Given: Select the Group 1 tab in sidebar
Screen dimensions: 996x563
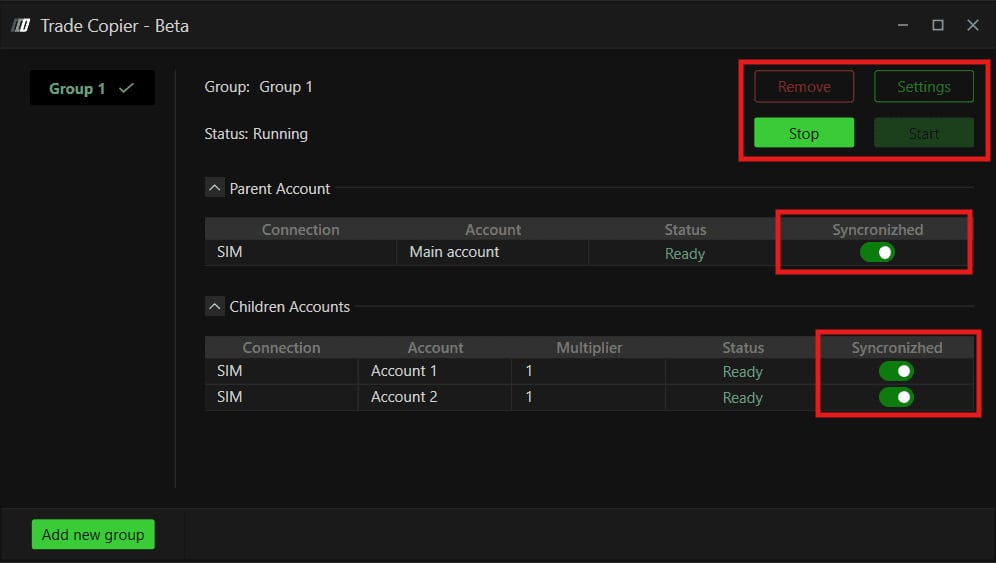Looking at the screenshot, I should (92, 88).
